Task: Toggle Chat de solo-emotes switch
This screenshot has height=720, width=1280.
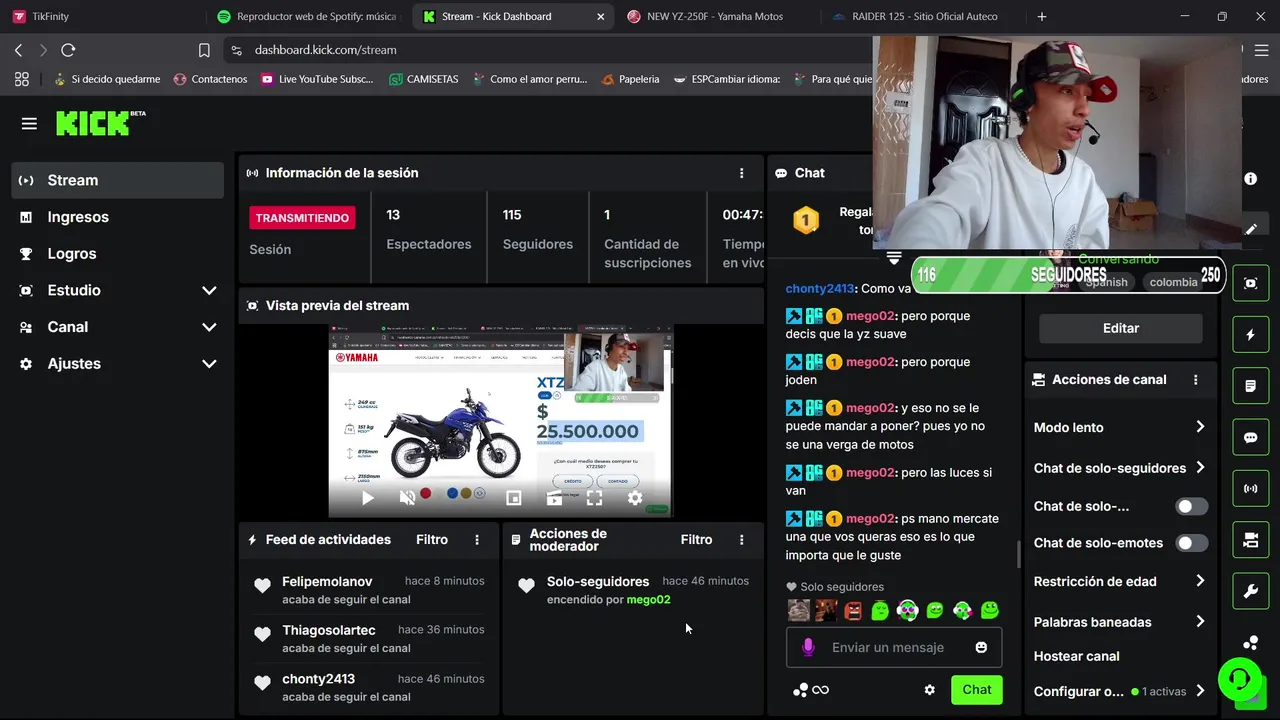Action: (x=1191, y=543)
